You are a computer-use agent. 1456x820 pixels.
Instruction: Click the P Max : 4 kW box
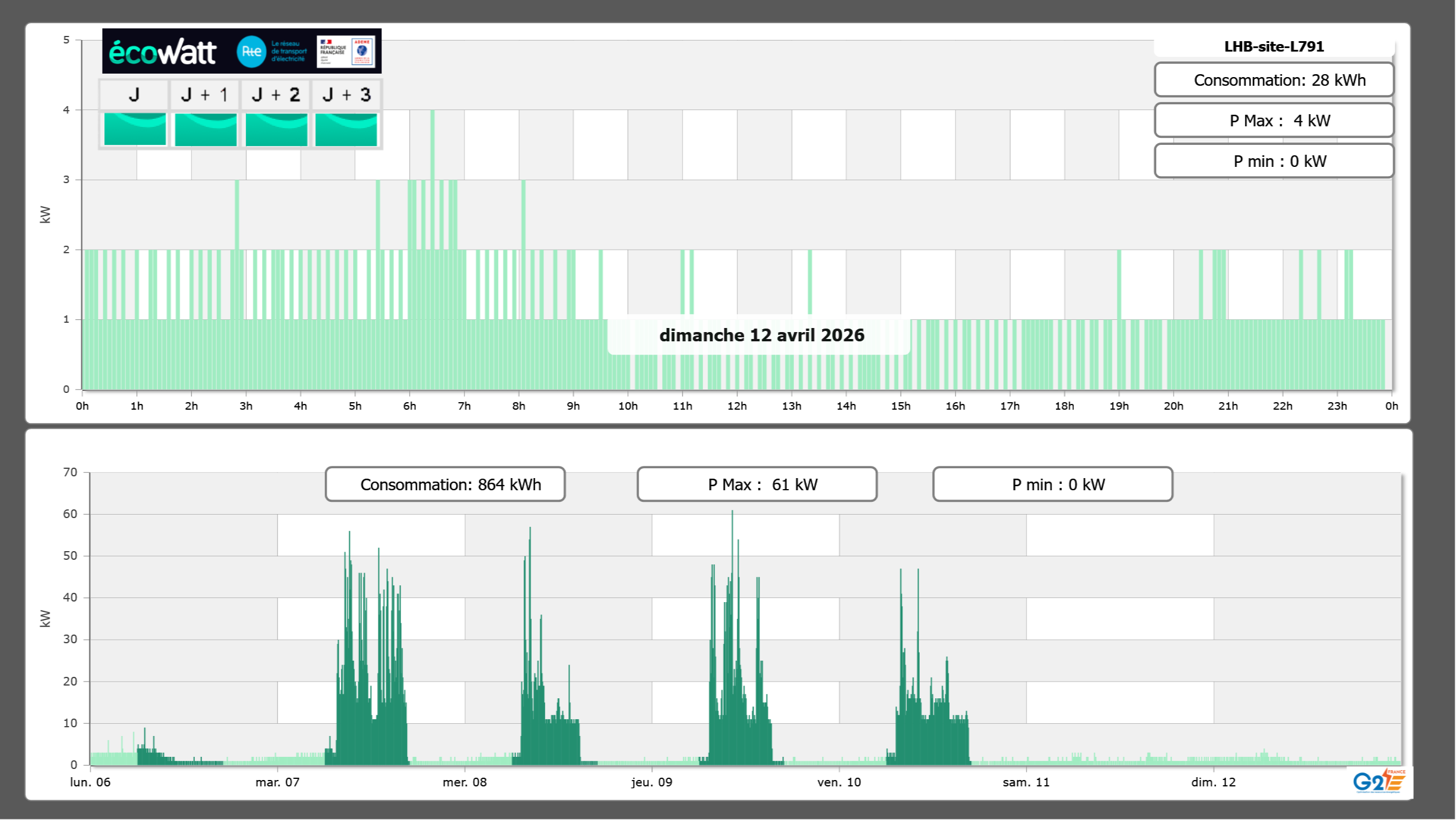pyautogui.click(x=1274, y=121)
